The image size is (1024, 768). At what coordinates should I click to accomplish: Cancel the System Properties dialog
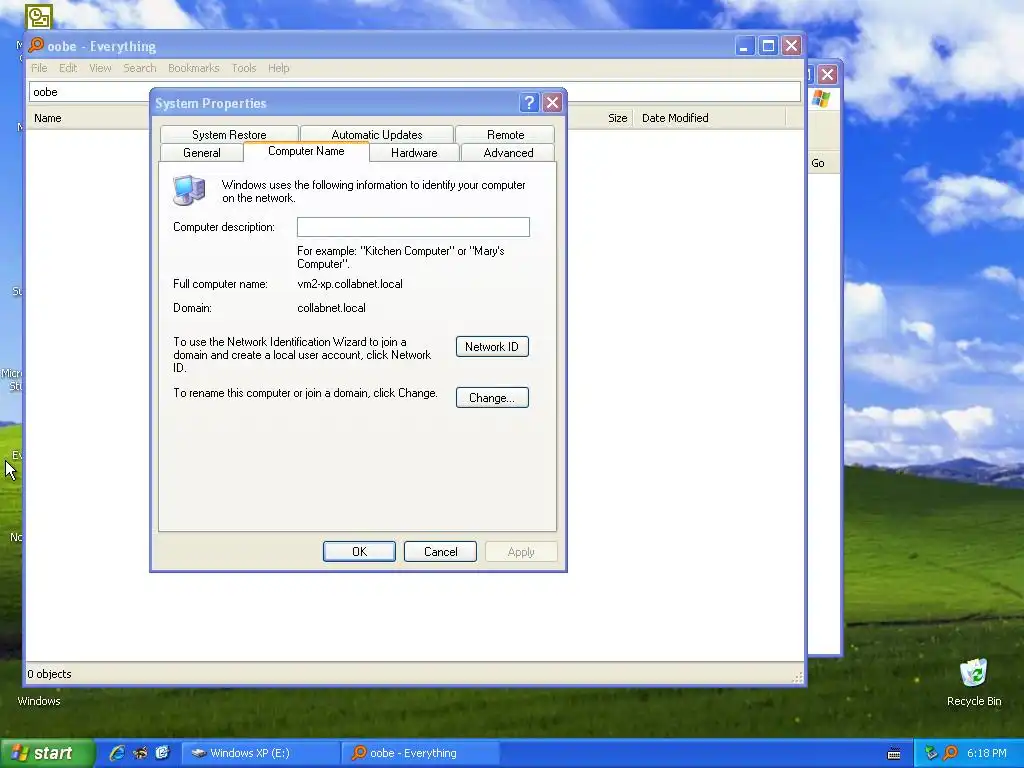(x=440, y=552)
